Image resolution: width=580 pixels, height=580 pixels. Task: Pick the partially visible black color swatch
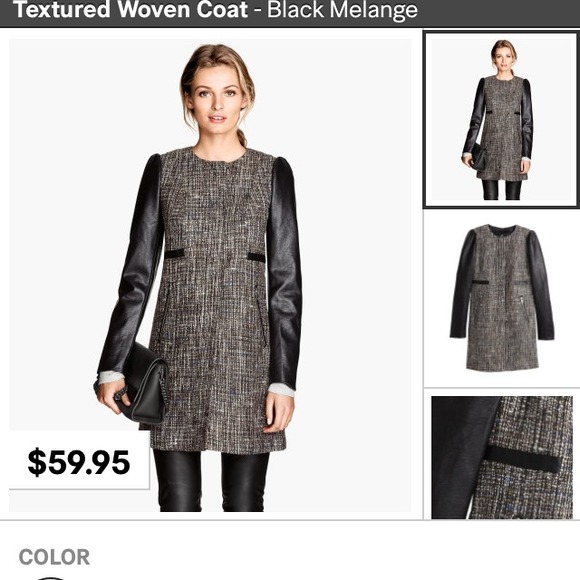click(x=52, y=578)
